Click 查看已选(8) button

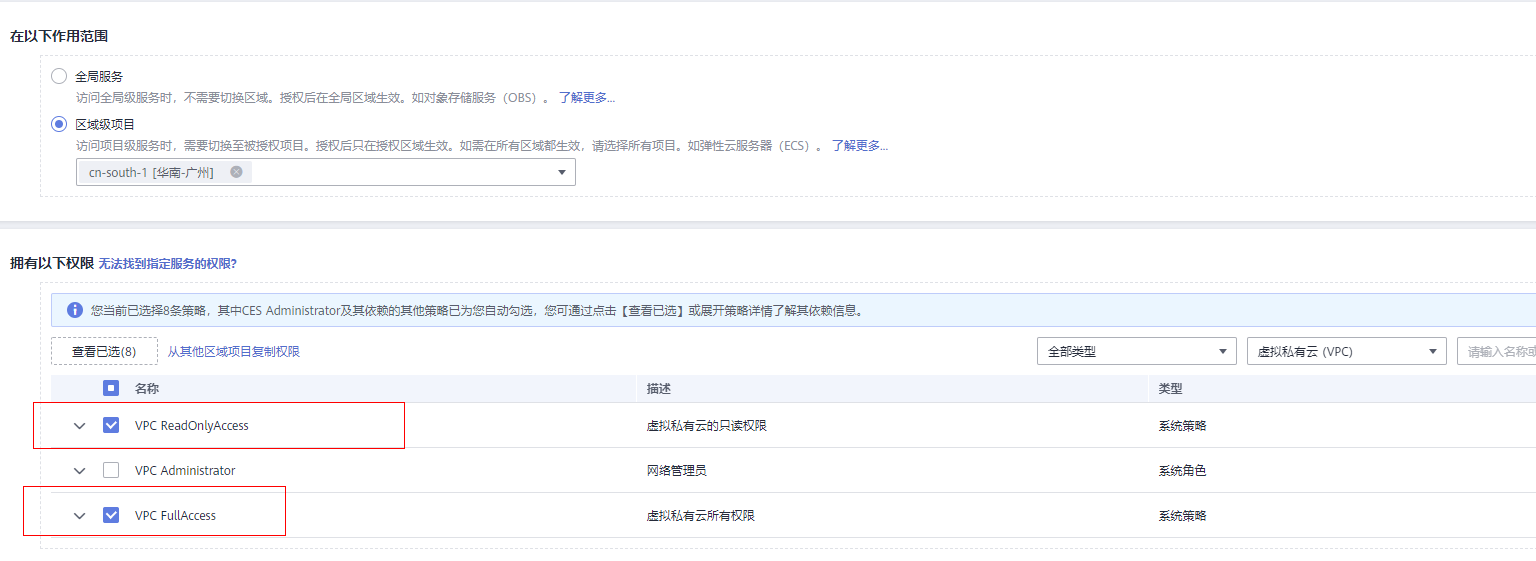coord(104,351)
